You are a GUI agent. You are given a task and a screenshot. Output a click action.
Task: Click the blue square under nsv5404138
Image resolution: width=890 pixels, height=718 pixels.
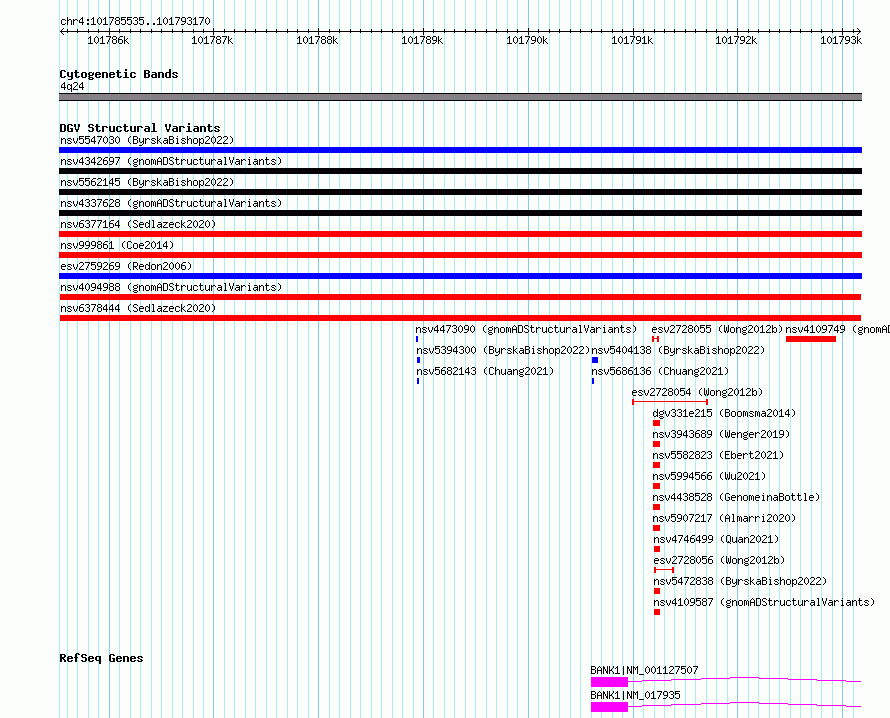595,360
